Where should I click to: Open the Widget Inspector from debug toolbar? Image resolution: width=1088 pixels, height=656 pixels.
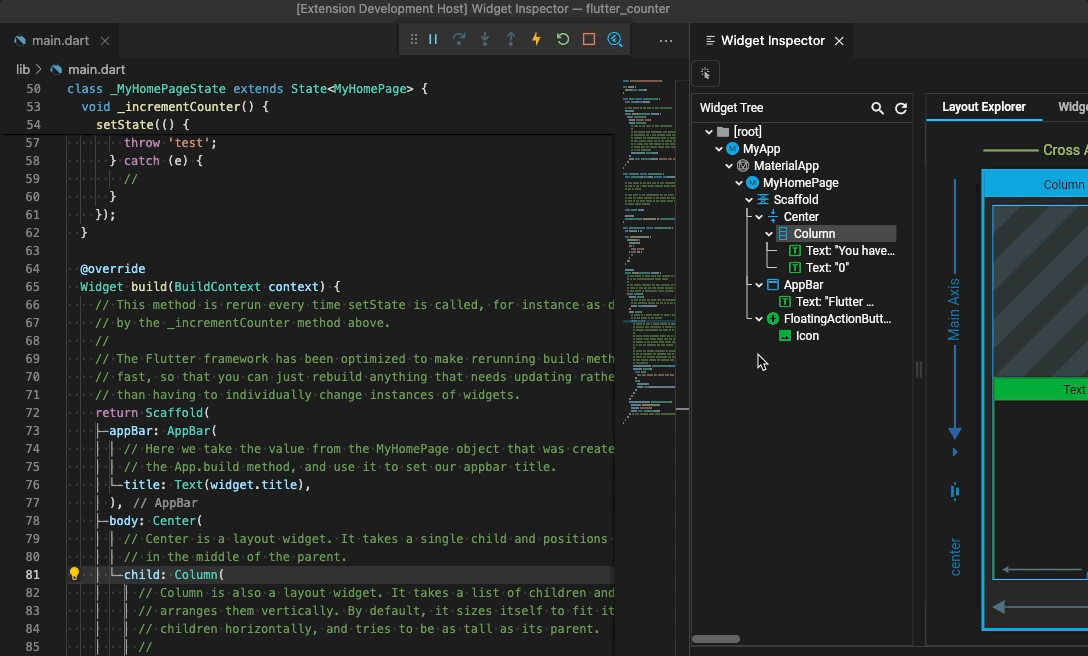coord(615,40)
